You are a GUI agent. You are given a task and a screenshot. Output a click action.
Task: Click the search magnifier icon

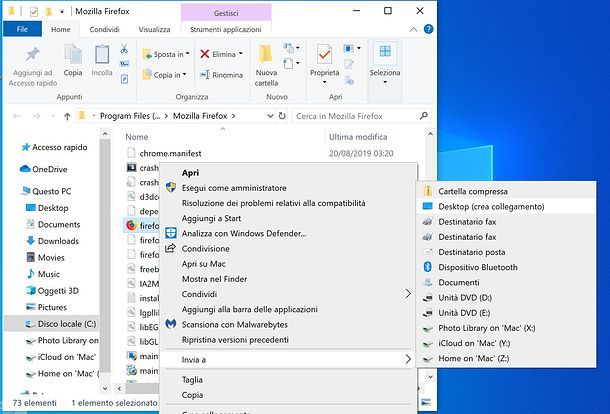(x=424, y=116)
